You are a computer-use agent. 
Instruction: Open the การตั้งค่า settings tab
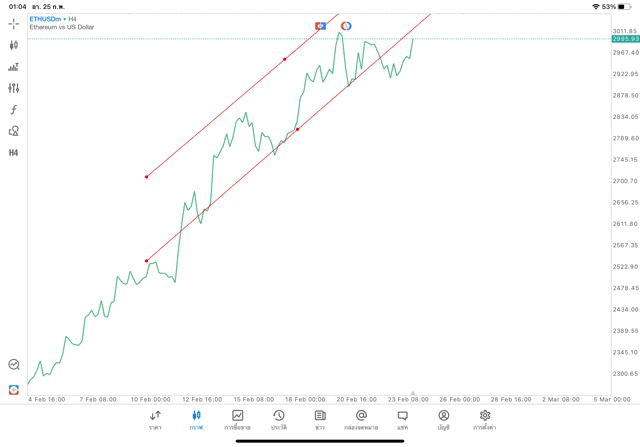pyautogui.click(x=485, y=419)
